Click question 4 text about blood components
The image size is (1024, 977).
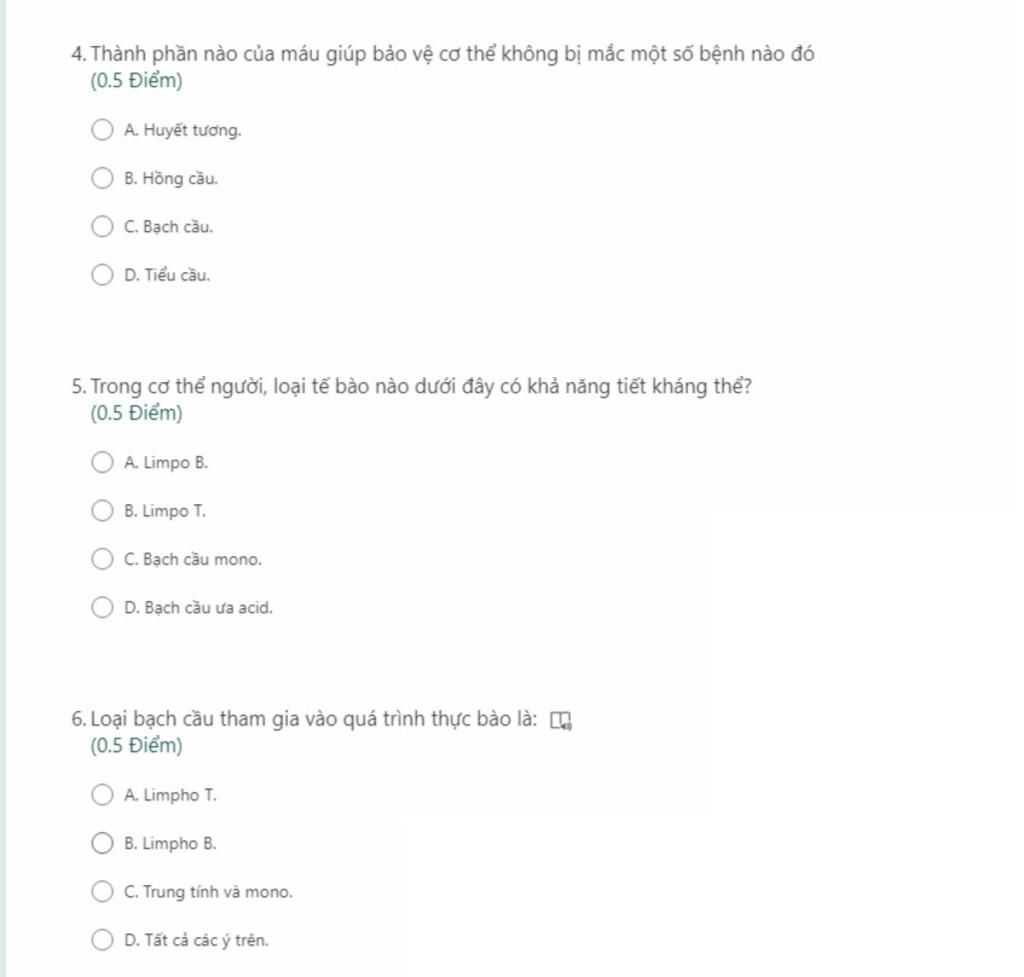450,55
